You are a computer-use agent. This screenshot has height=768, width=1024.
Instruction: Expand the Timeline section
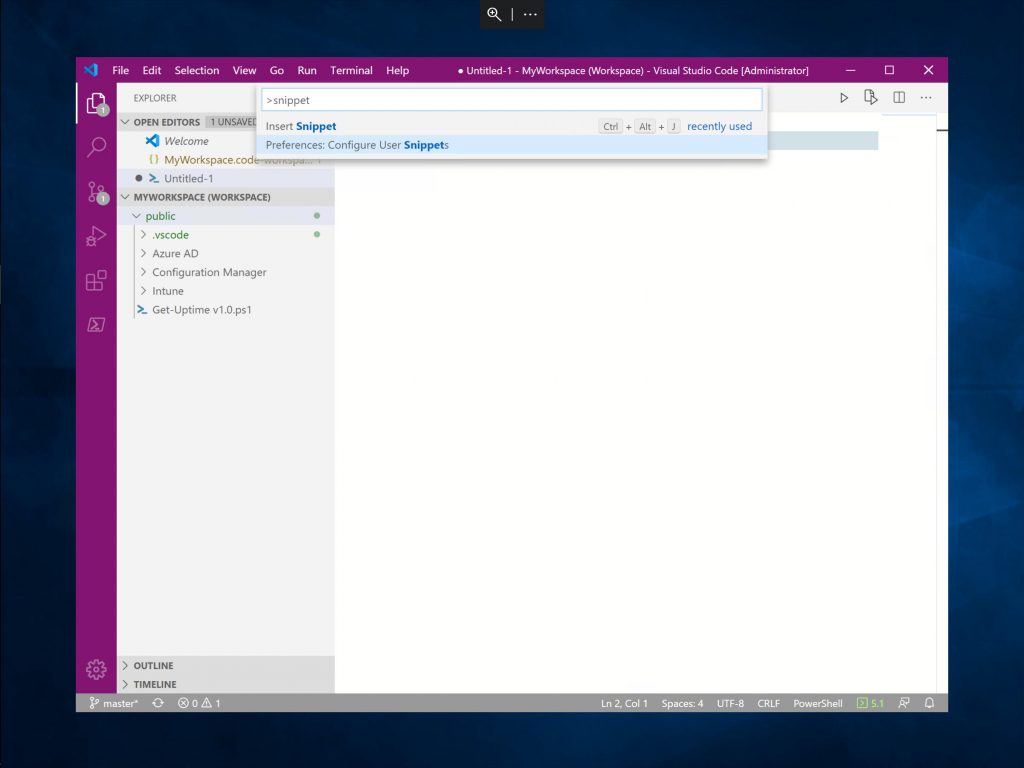(x=125, y=684)
